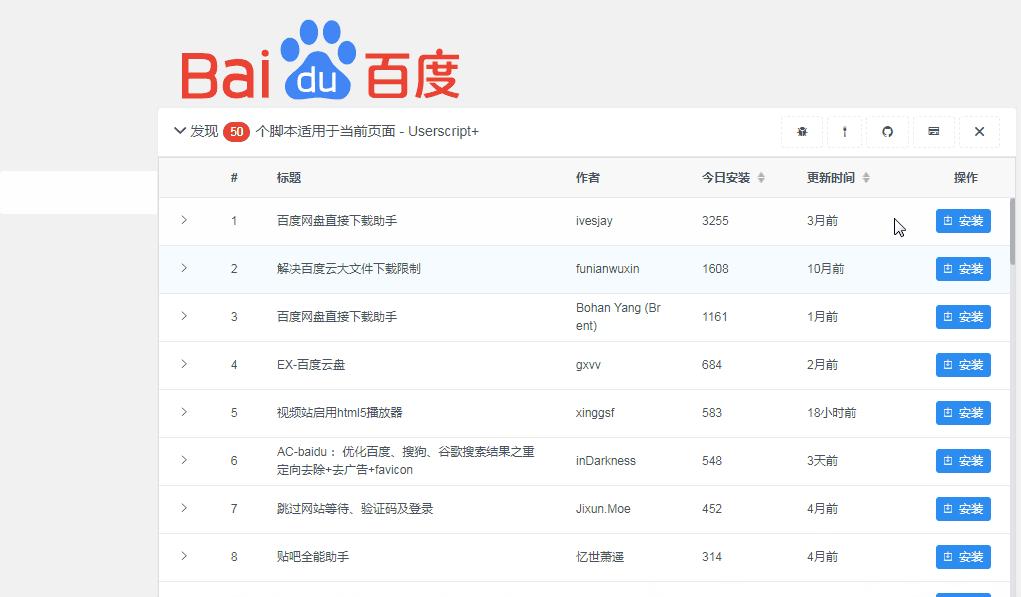Open the GitHub icon link
This screenshot has width=1021, height=597.
pos(887,132)
